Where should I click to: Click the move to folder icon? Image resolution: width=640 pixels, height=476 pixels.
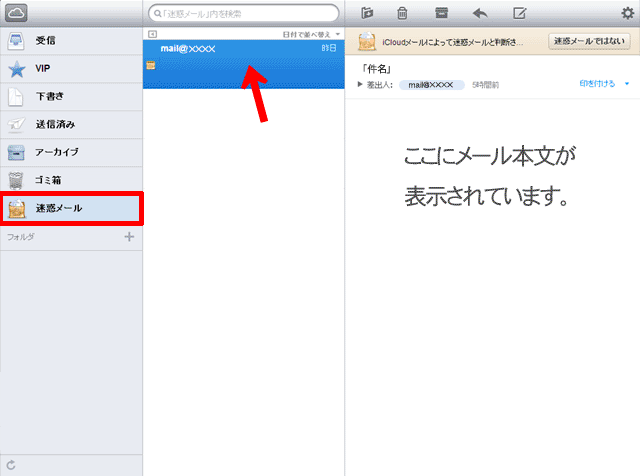[367, 13]
